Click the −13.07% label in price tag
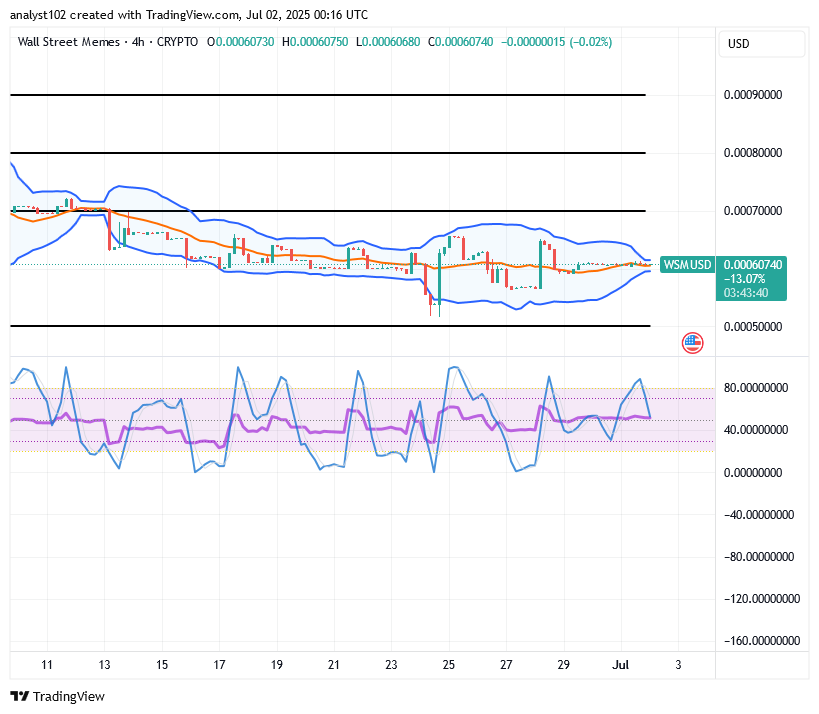The height and width of the screenshot is (714, 819). coord(744,278)
